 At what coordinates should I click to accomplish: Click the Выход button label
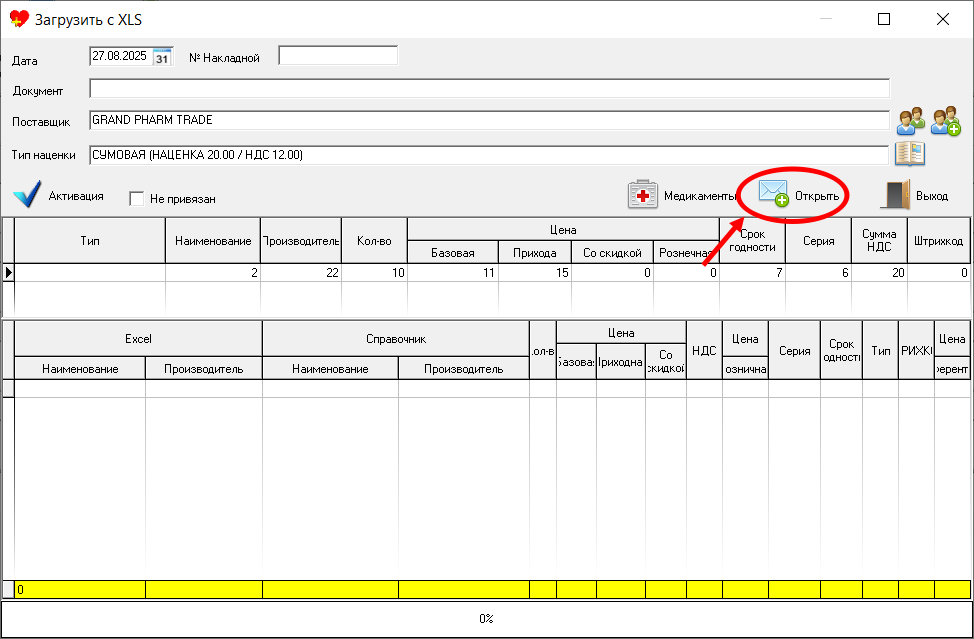click(x=932, y=196)
